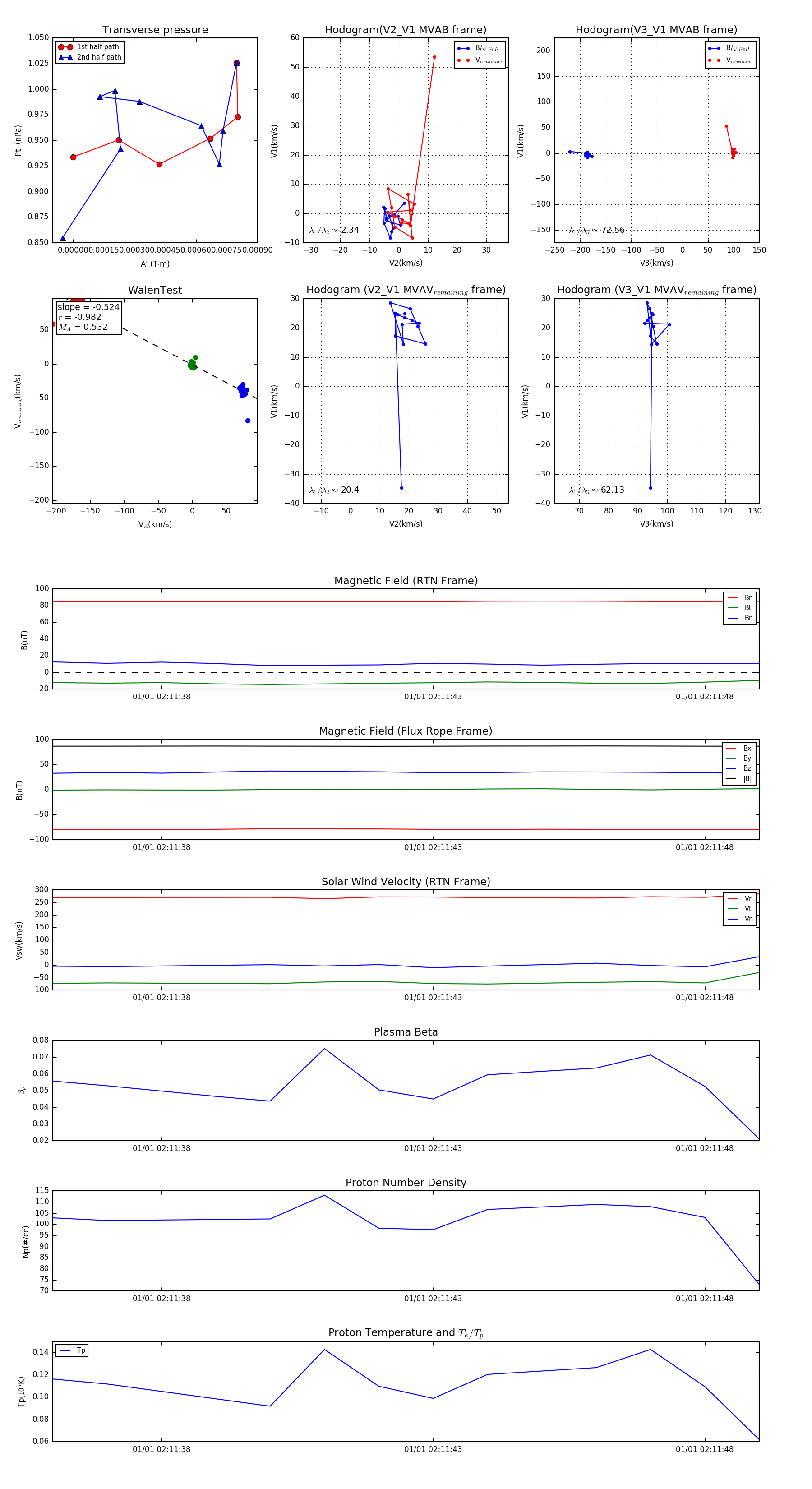
Task: Click the topmost red point in V2_V1 MVAB hodogram
Action: (x=434, y=57)
